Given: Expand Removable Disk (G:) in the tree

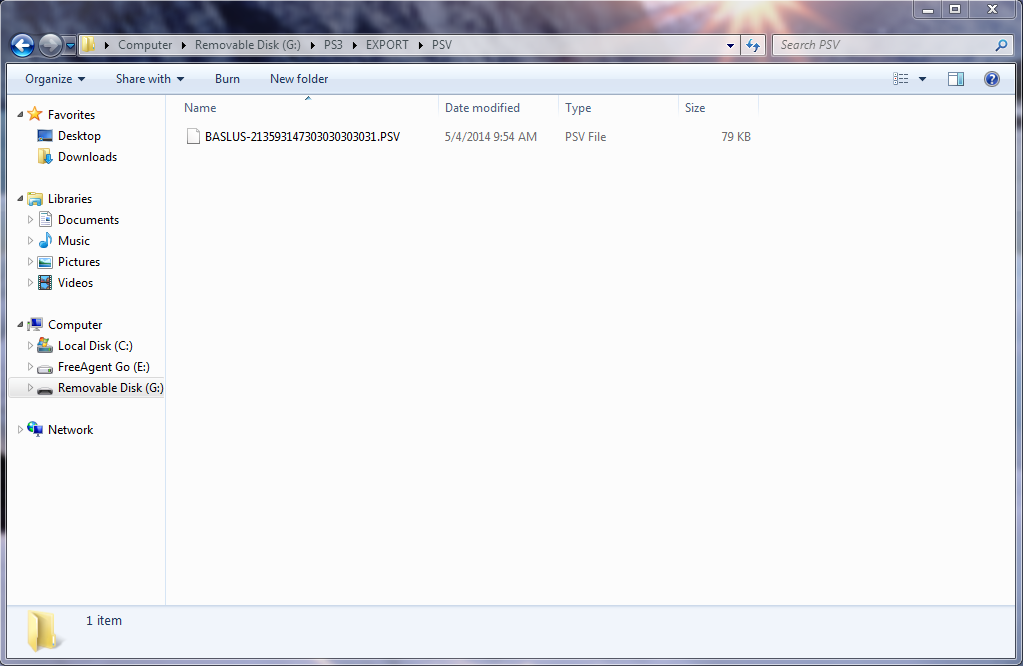Looking at the screenshot, I should pos(30,387).
